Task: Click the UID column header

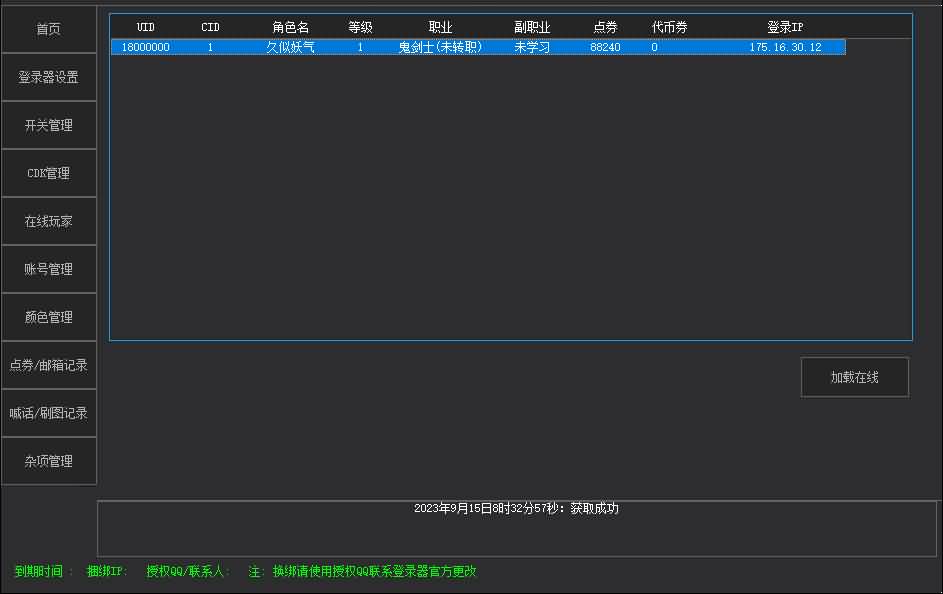Action: [x=146, y=27]
